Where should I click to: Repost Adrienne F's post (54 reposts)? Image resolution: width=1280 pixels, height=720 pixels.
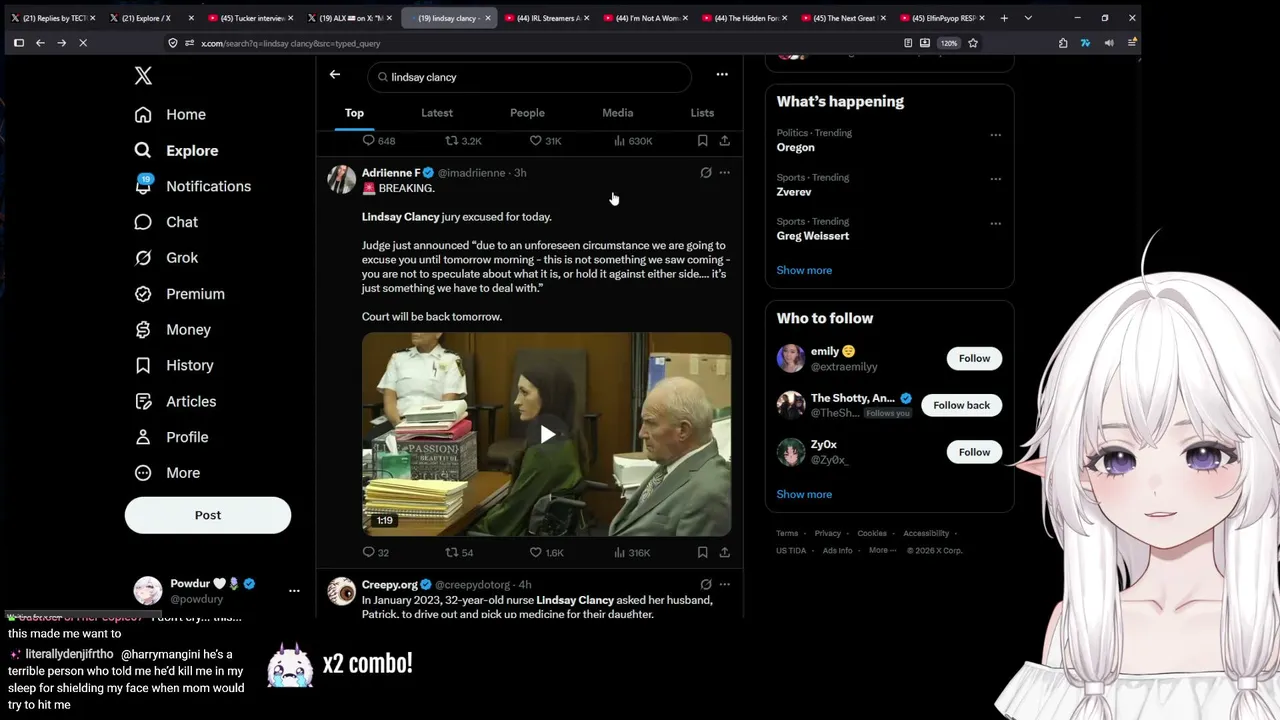tap(459, 552)
